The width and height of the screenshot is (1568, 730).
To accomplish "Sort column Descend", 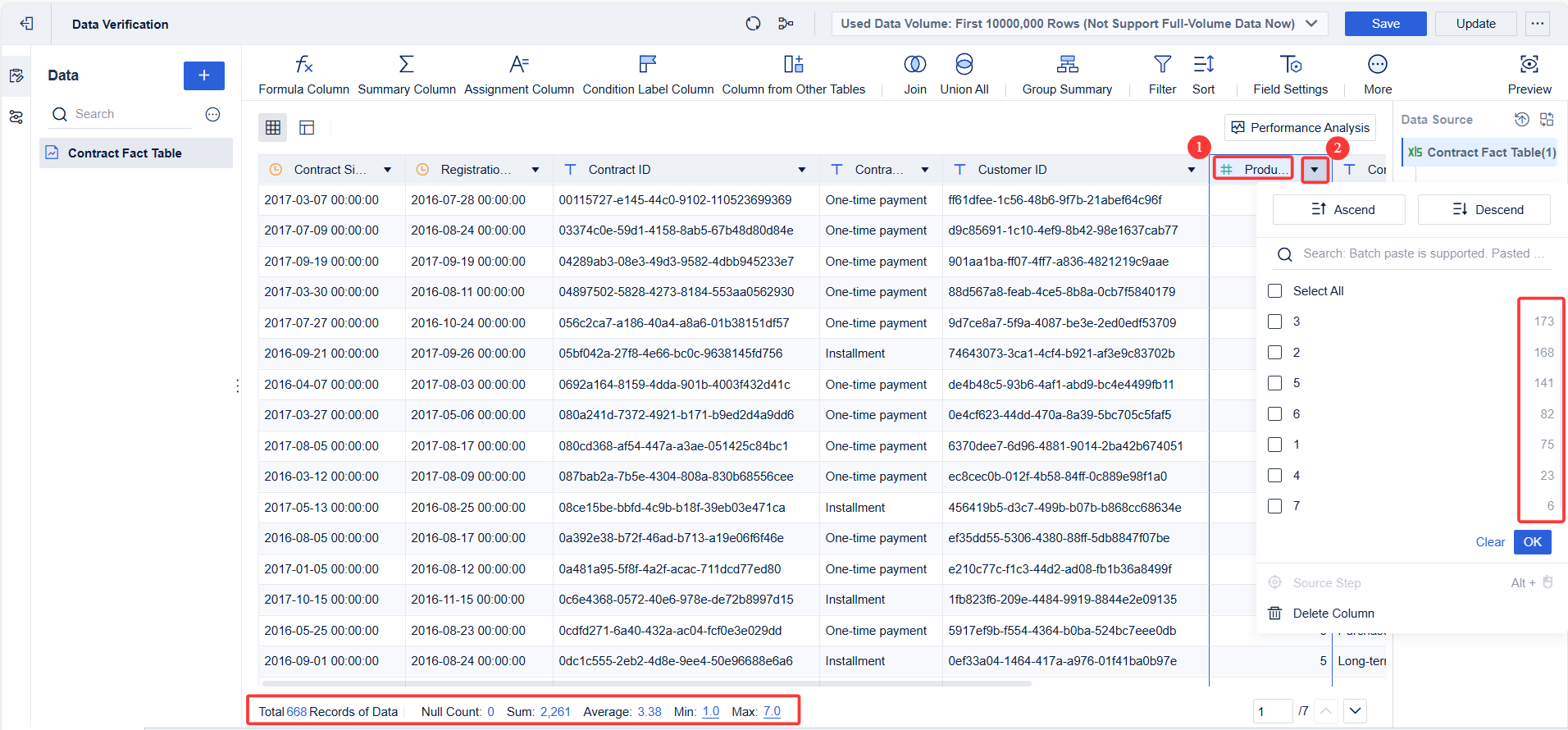I will [1484, 209].
